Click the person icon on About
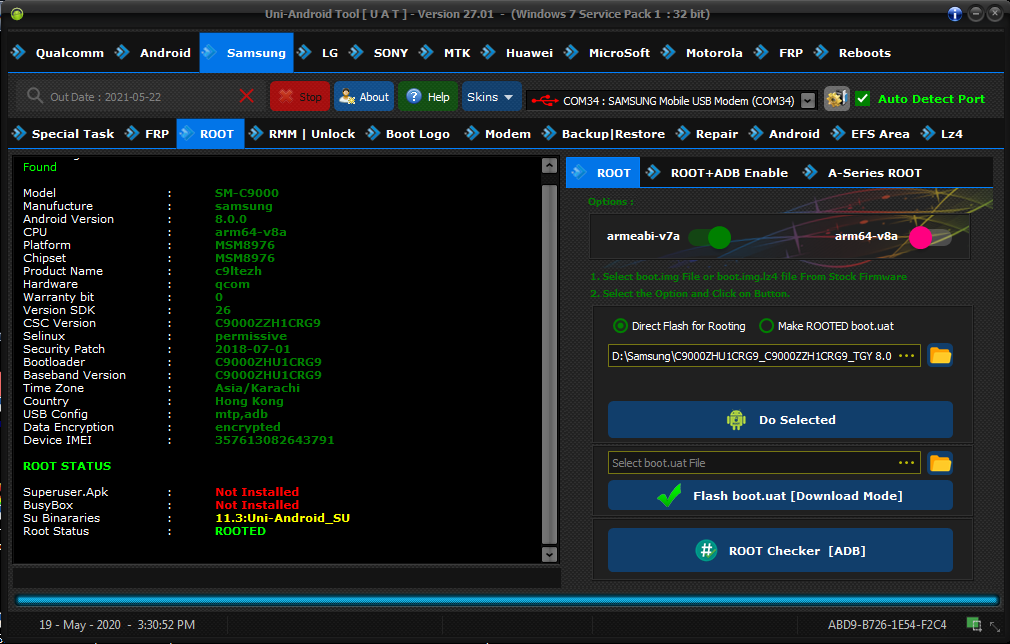Screen dimensions: 1010x644 (x=347, y=97)
